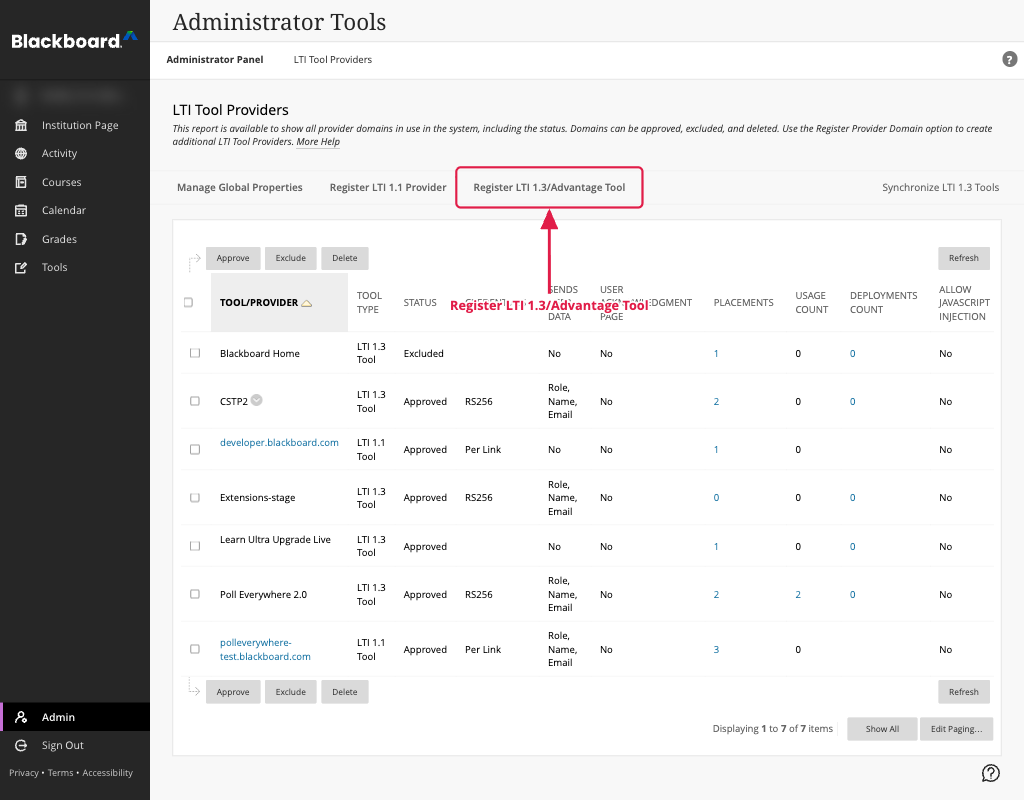Click the top Exclude button
Screen dimensions: 1024x800
[291, 258]
